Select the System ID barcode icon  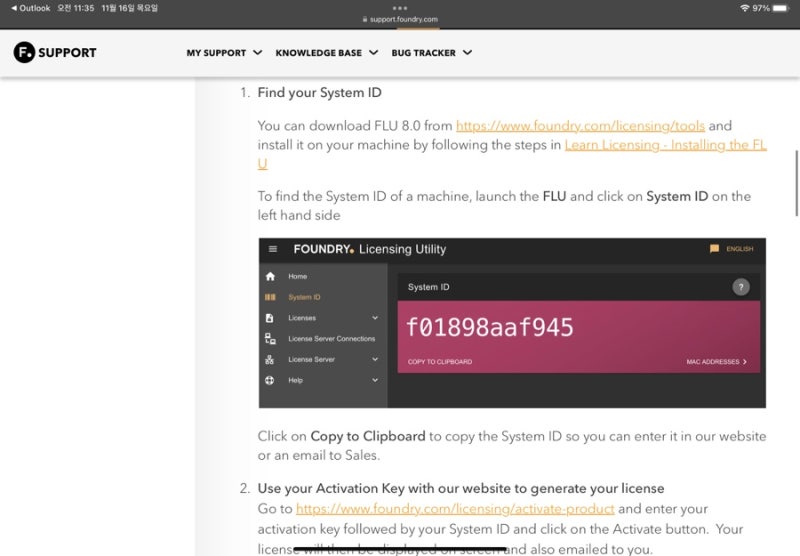270,297
